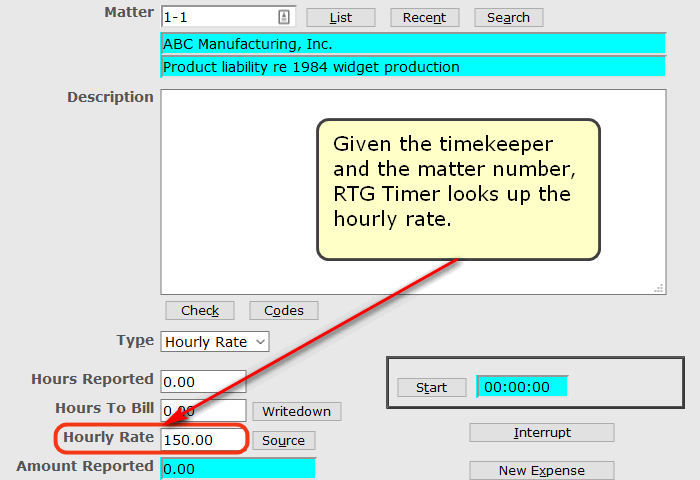Image resolution: width=700 pixels, height=480 pixels.
Task: Open the Matter List button
Action: 341,17
